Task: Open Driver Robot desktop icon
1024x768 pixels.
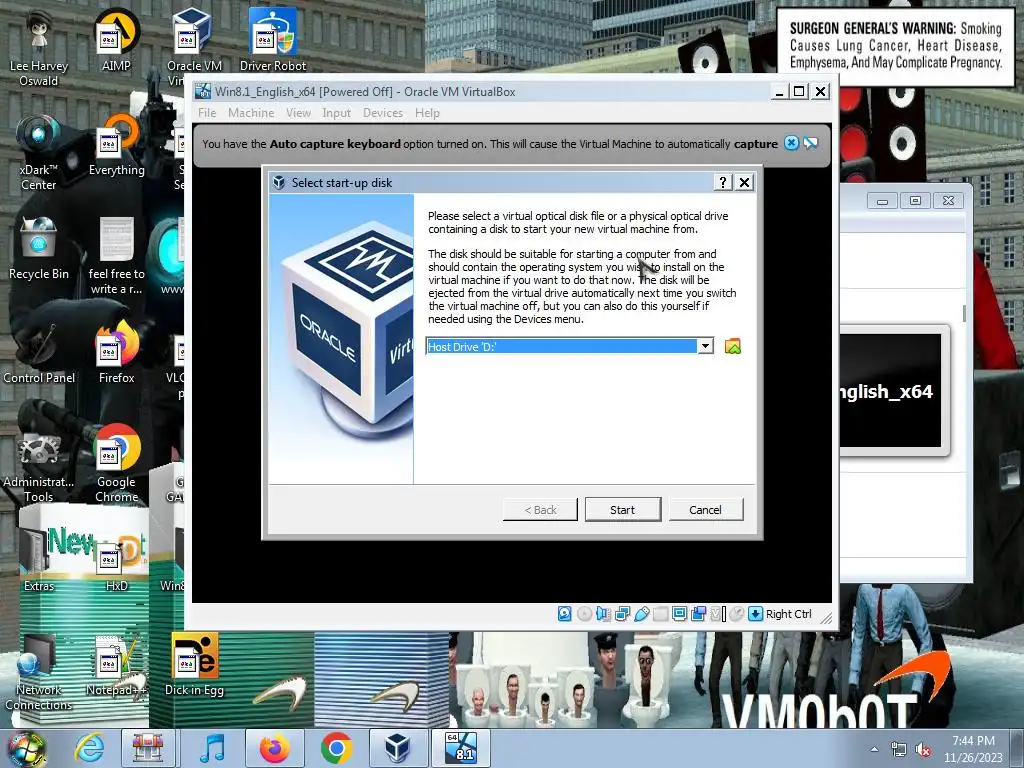Action: pos(273,40)
